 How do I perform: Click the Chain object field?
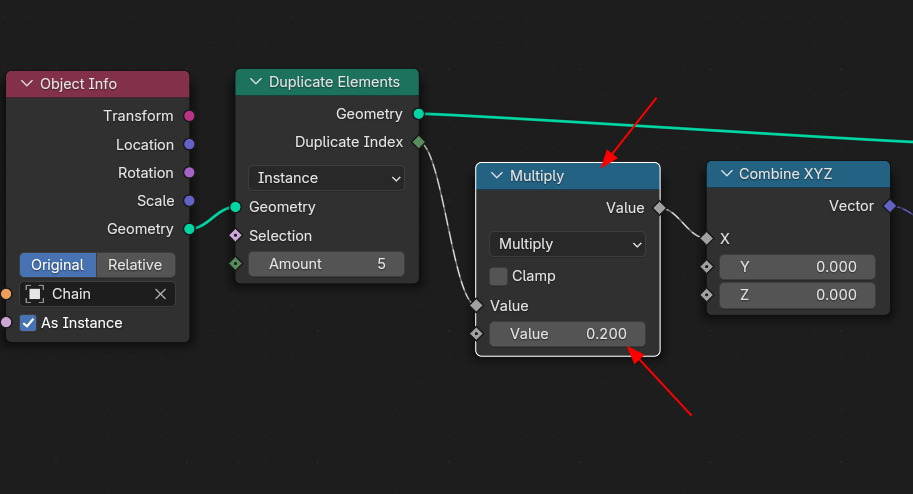[97, 294]
